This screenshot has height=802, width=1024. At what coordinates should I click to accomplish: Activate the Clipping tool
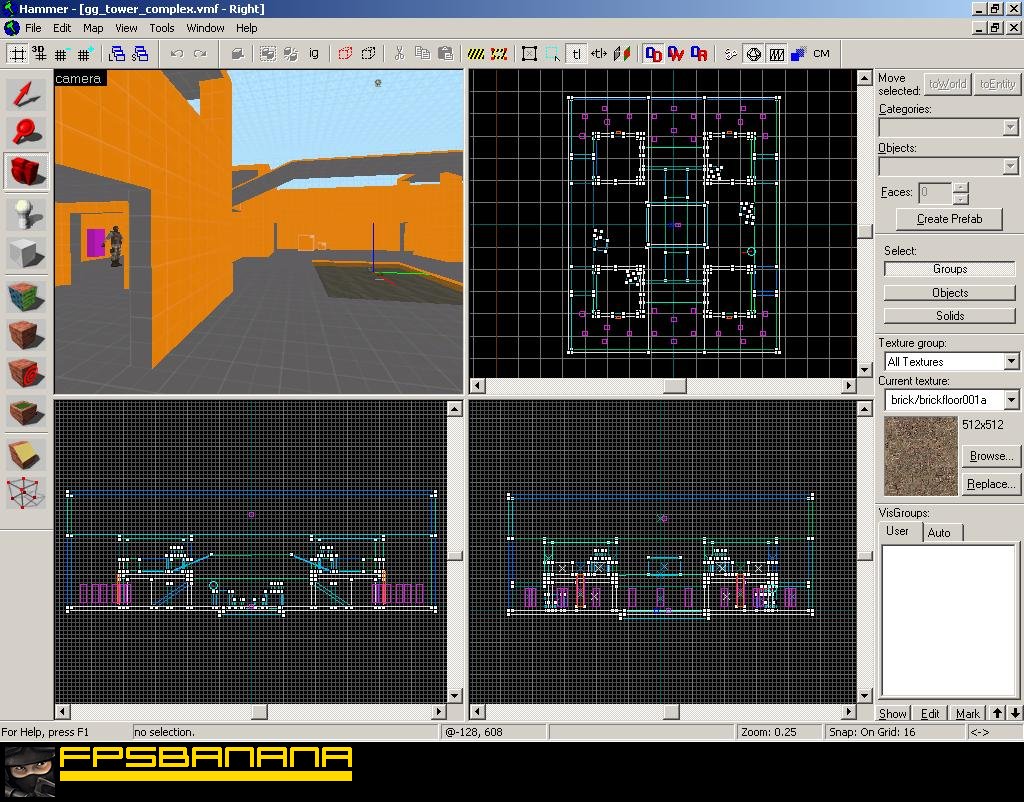tap(24, 452)
